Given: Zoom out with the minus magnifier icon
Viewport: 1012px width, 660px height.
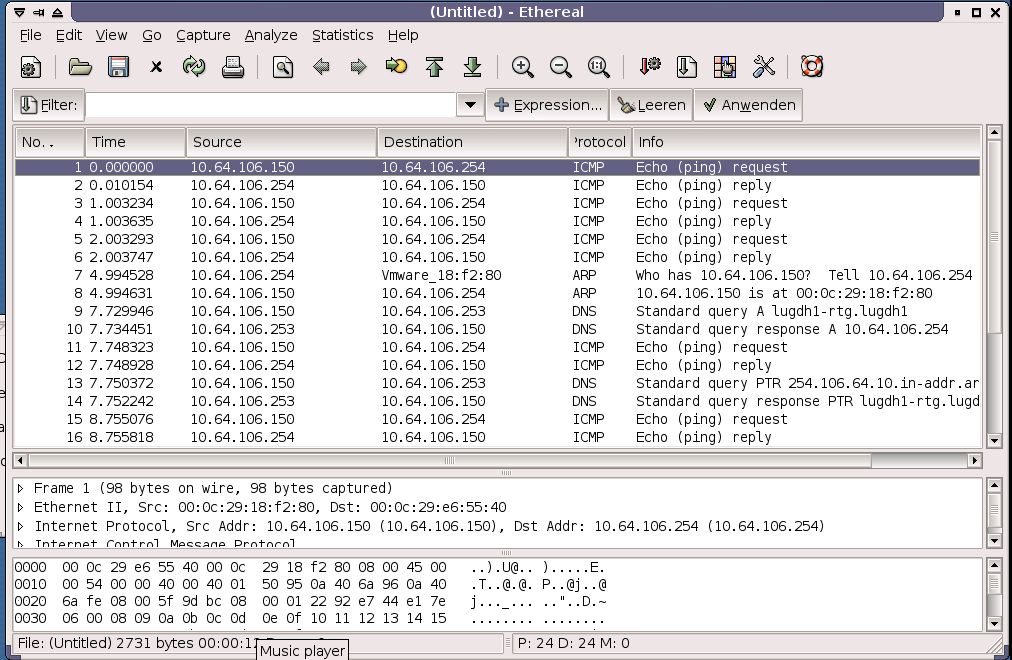Looking at the screenshot, I should click(560, 66).
